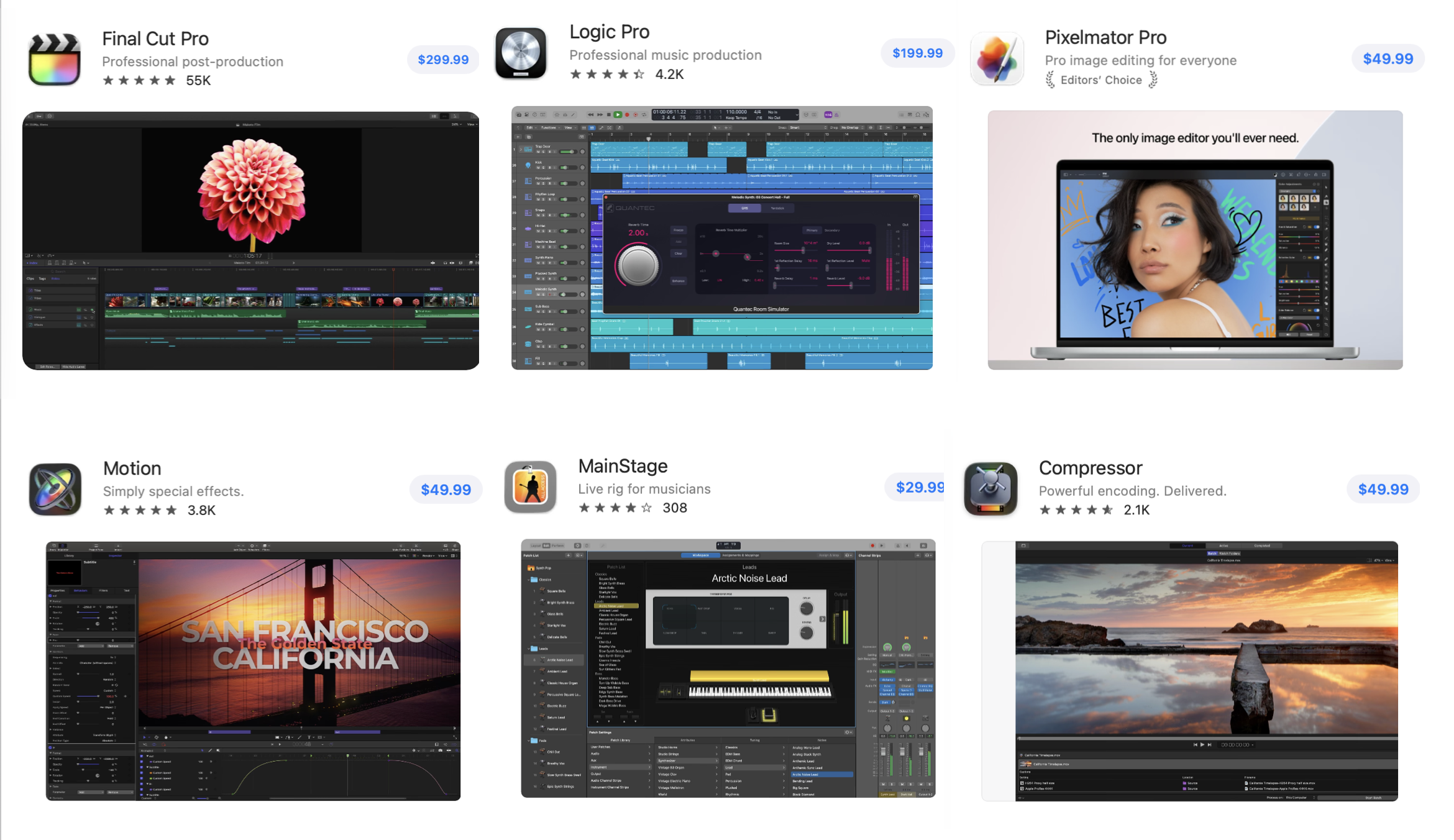Open the Logic Pro app icon
The width and height of the screenshot is (1454, 840).
521,53
